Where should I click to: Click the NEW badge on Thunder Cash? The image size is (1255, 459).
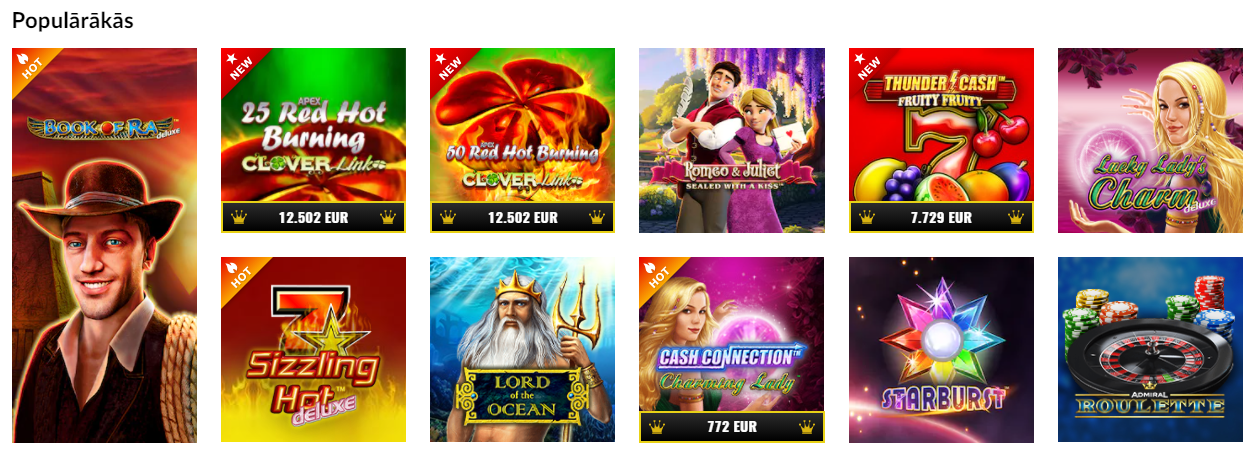865,65
